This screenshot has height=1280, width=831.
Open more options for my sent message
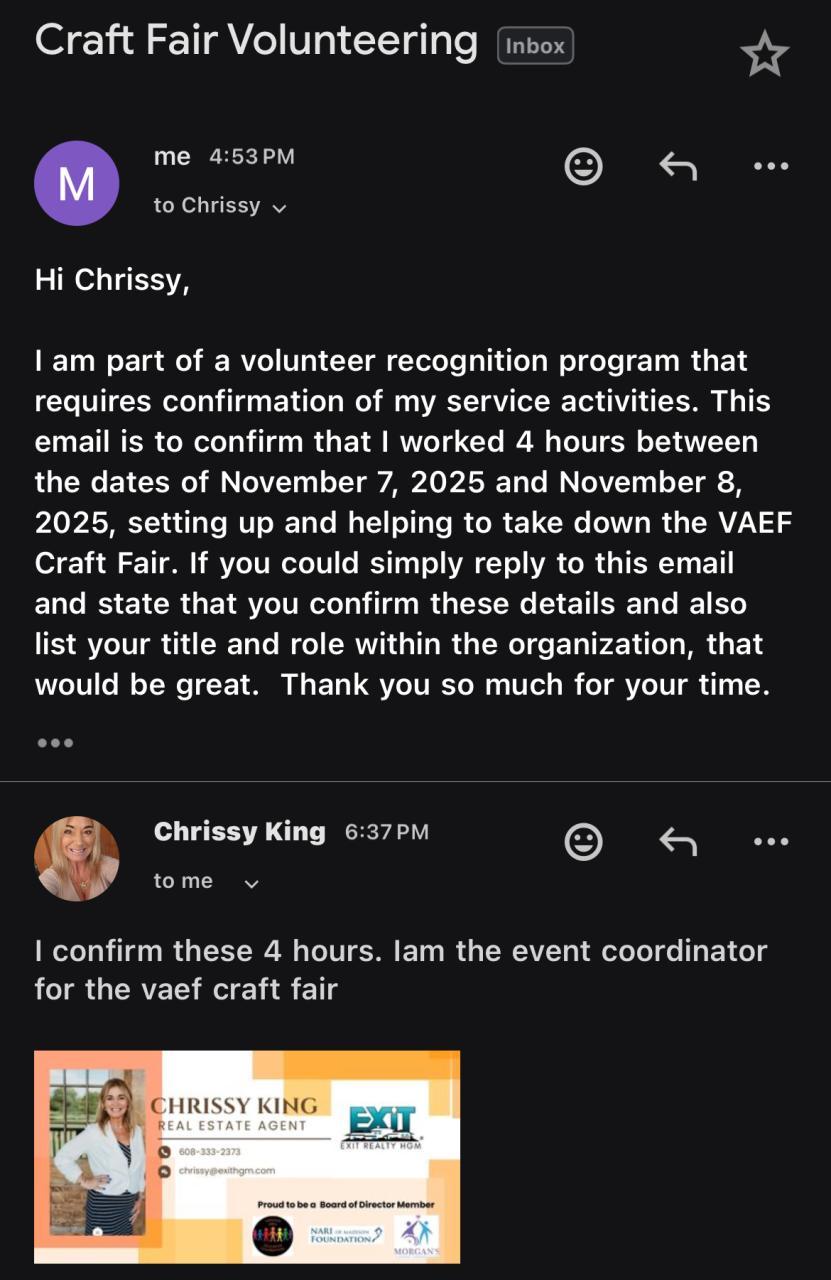[x=770, y=166]
